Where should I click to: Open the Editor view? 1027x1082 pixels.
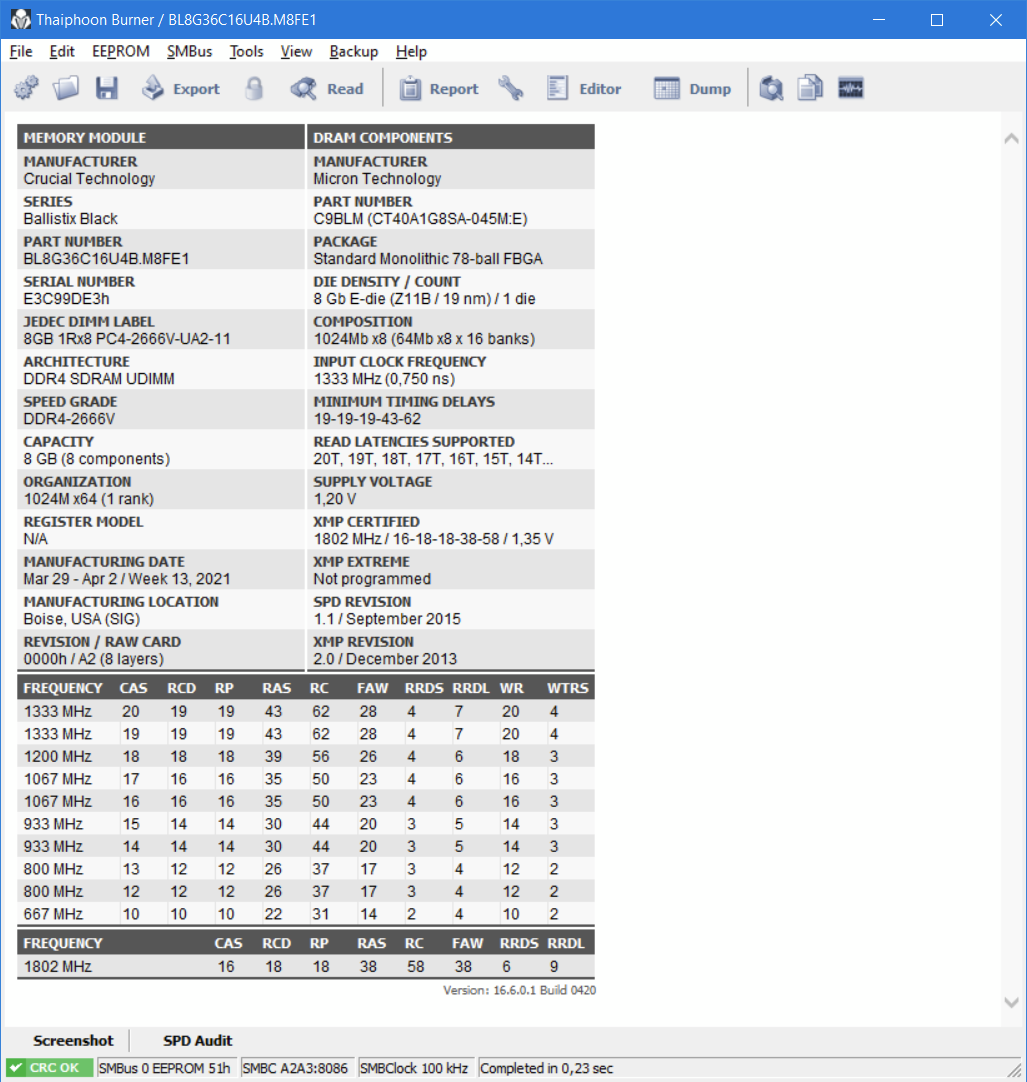pyautogui.click(x=584, y=88)
